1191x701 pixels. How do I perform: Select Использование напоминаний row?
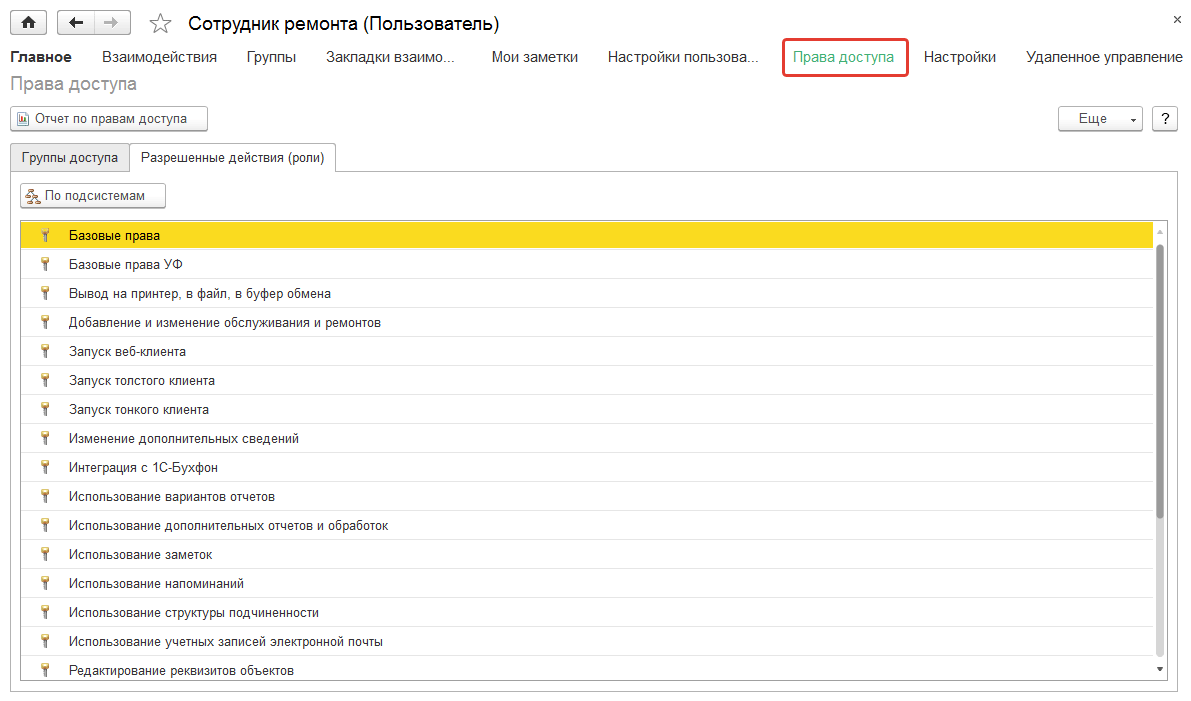(x=586, y=583)
